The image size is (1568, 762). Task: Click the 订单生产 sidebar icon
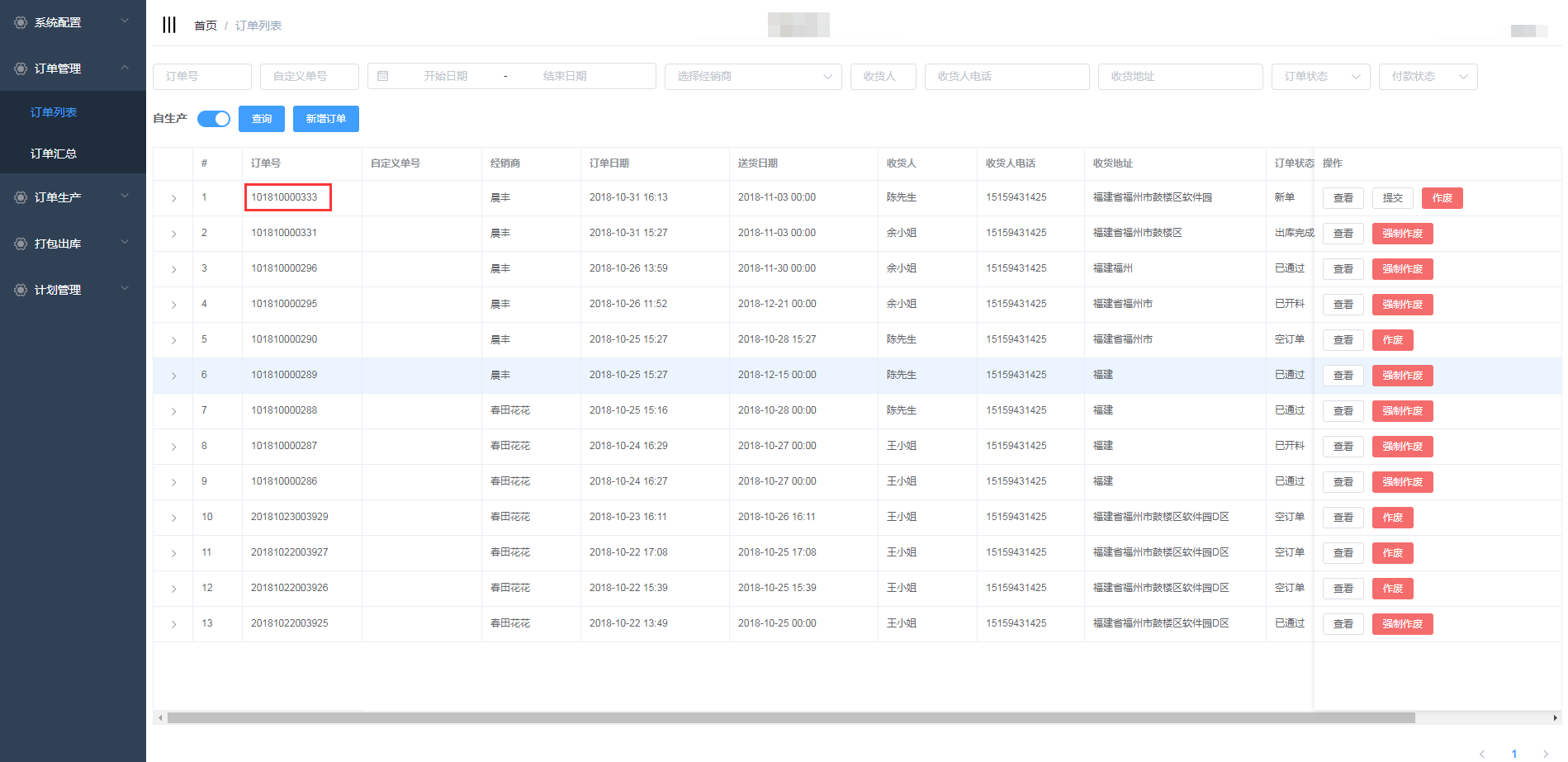click(x=21, y=197)
